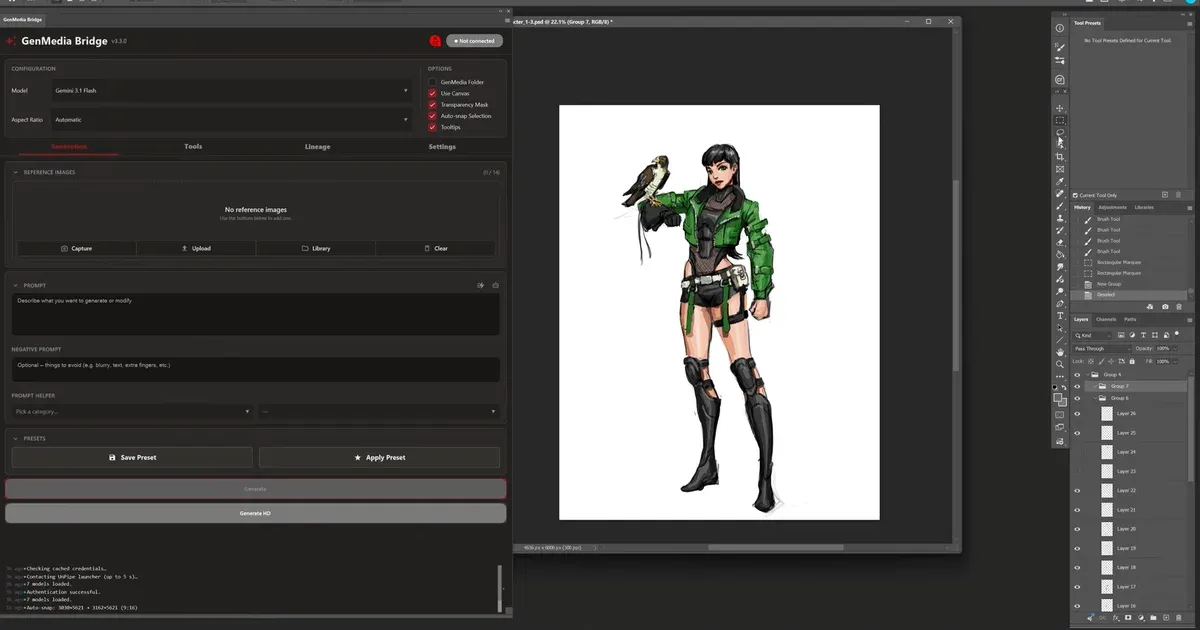
Task: Select the Hand tool
Action: click(x=1060, y=352)
